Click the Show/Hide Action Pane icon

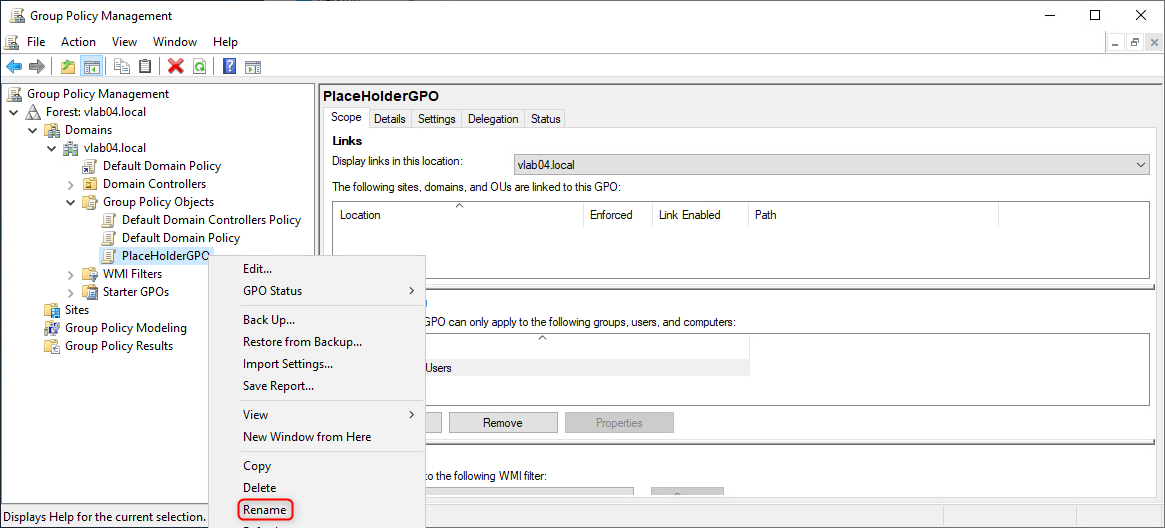tap(253, 67)
